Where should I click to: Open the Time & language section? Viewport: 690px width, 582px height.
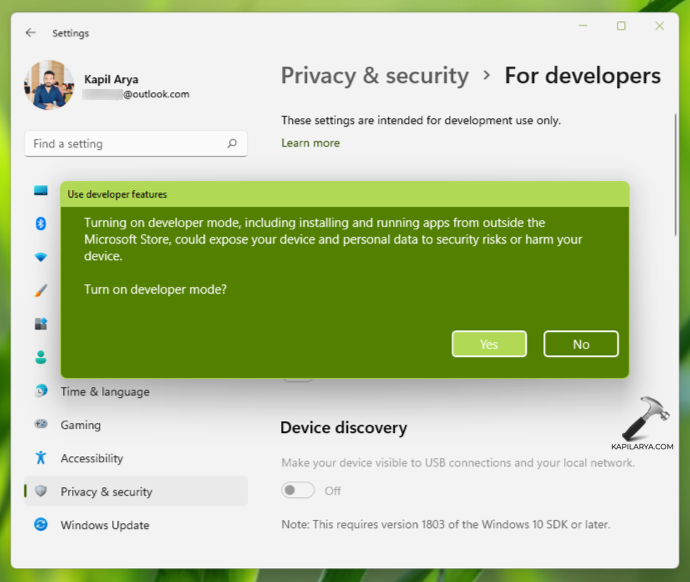[x=104, y=392]
